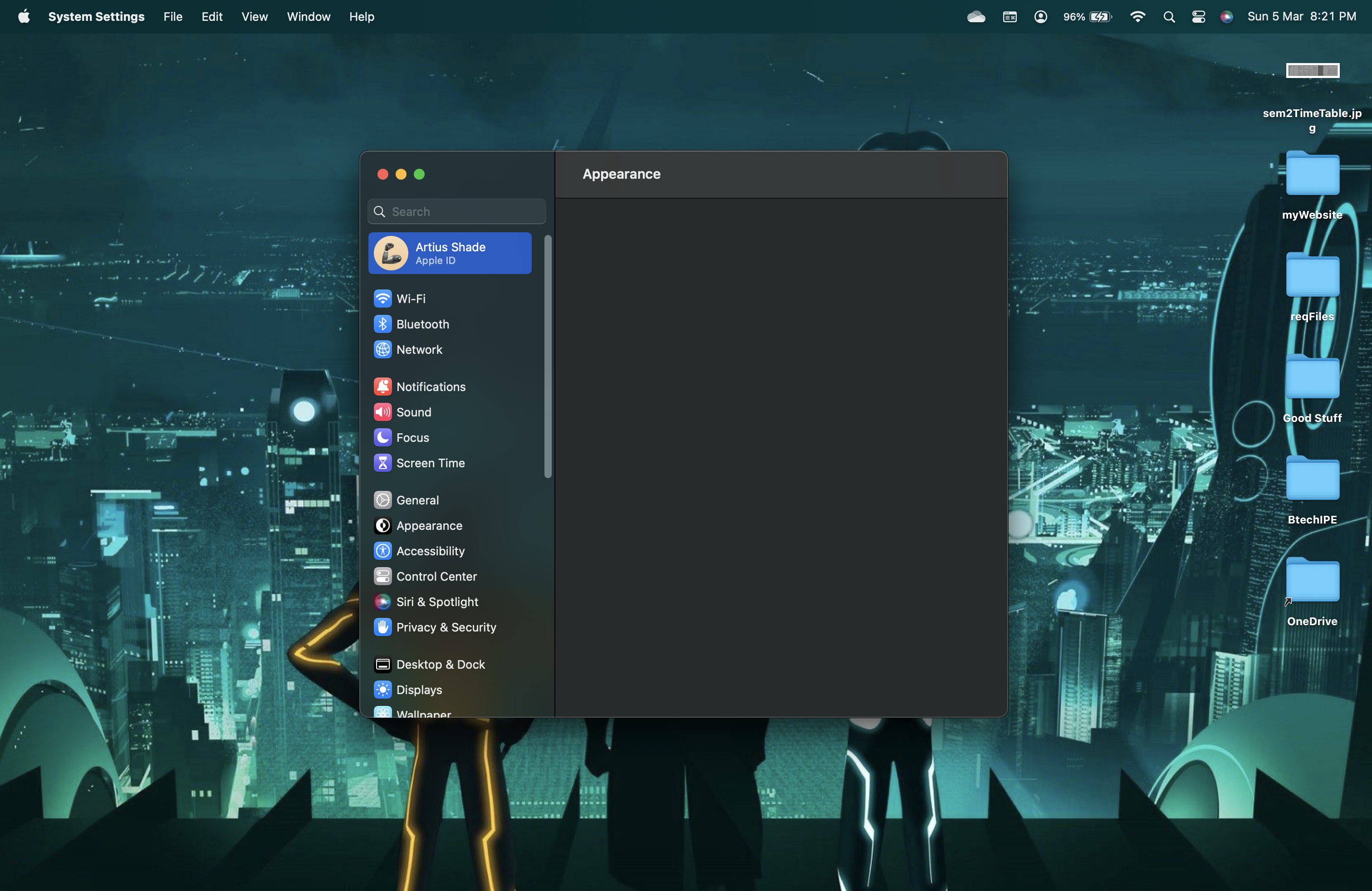Open Control Center from menu bar
Viewport: 1372px width, 891px height.
1199,17
